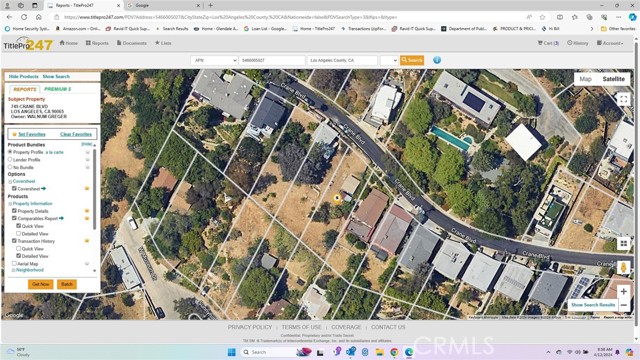Open Home in TitlePro navigation
The height and width of the screenshot is (360, 640).
pyautogui.click(x=69, y=43)
